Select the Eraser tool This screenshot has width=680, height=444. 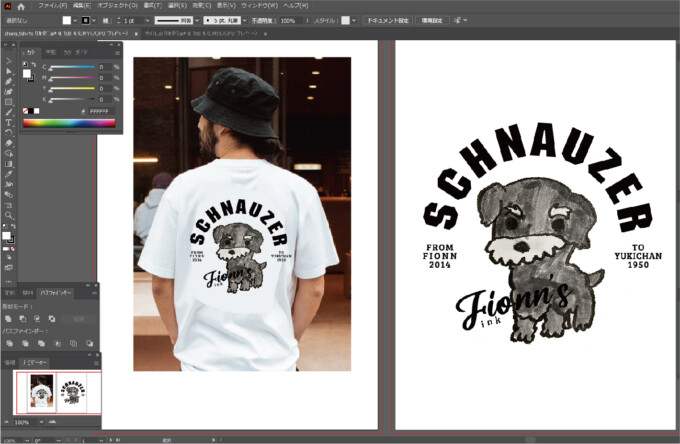pos(8,143)
